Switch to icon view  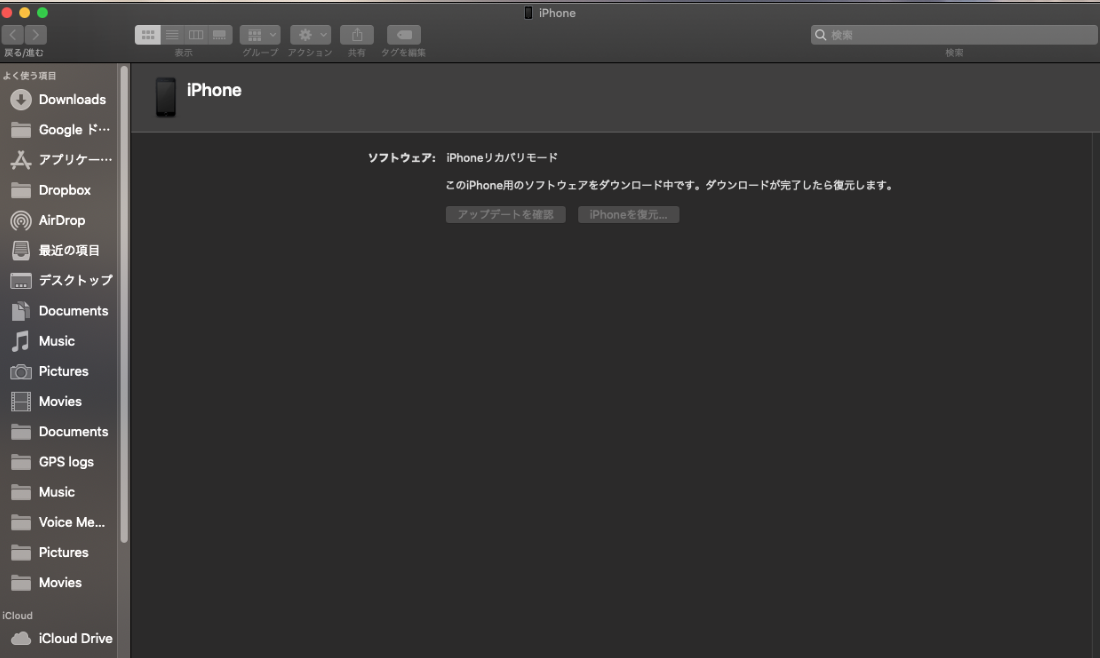tap(147, 34)
